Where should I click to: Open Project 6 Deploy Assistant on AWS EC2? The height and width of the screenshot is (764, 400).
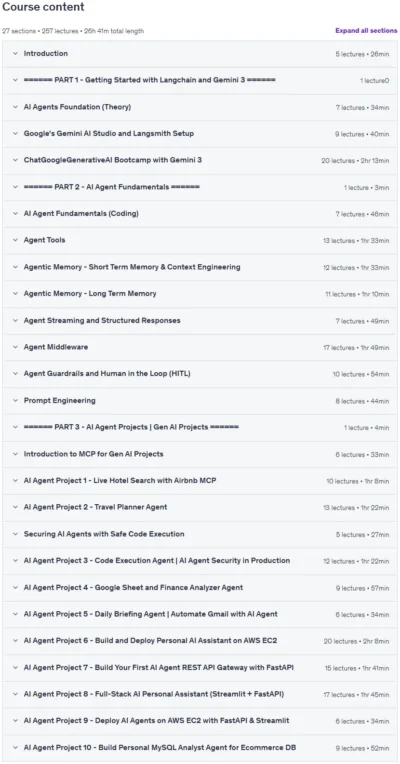(200, 641)
